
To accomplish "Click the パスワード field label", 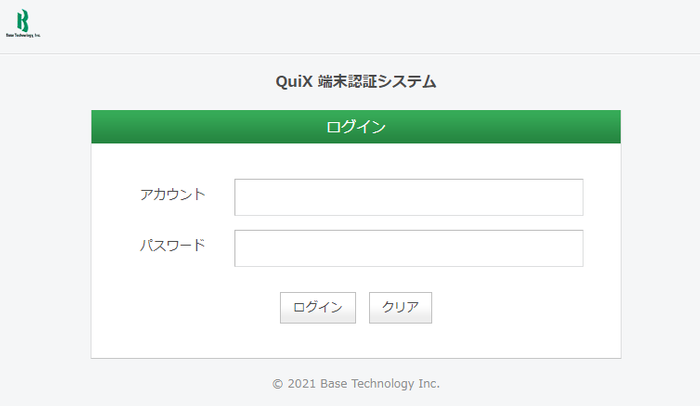I will (x=173, y=245).
